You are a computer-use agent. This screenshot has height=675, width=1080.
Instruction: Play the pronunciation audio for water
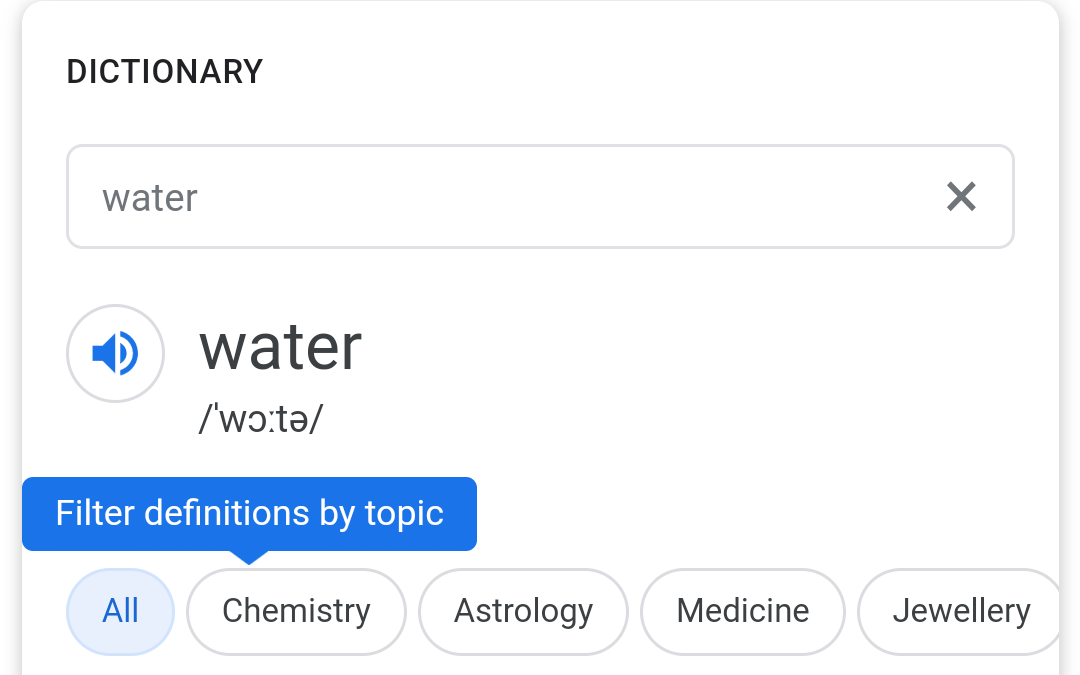pyautogui.click(x=116, y=354)
